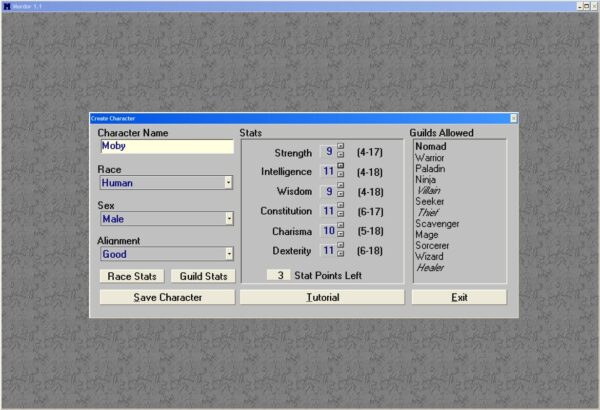Decrease Strength with the minus button

341,156
